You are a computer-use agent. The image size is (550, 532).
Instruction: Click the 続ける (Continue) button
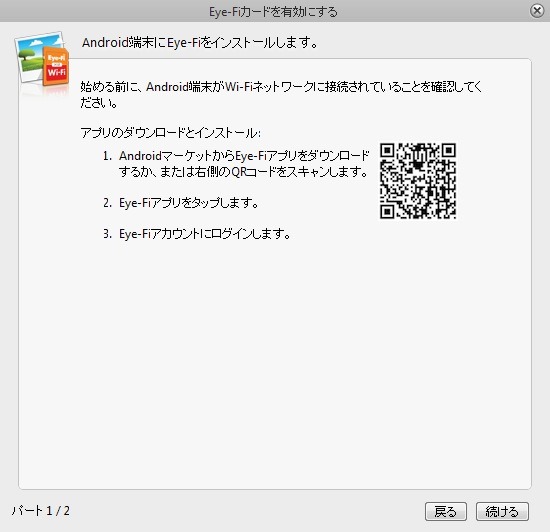(502, 511)
